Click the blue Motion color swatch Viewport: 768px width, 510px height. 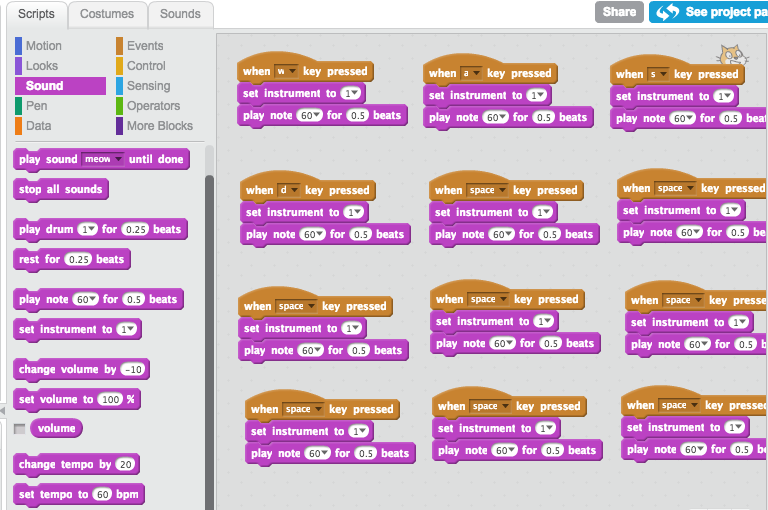19,46
